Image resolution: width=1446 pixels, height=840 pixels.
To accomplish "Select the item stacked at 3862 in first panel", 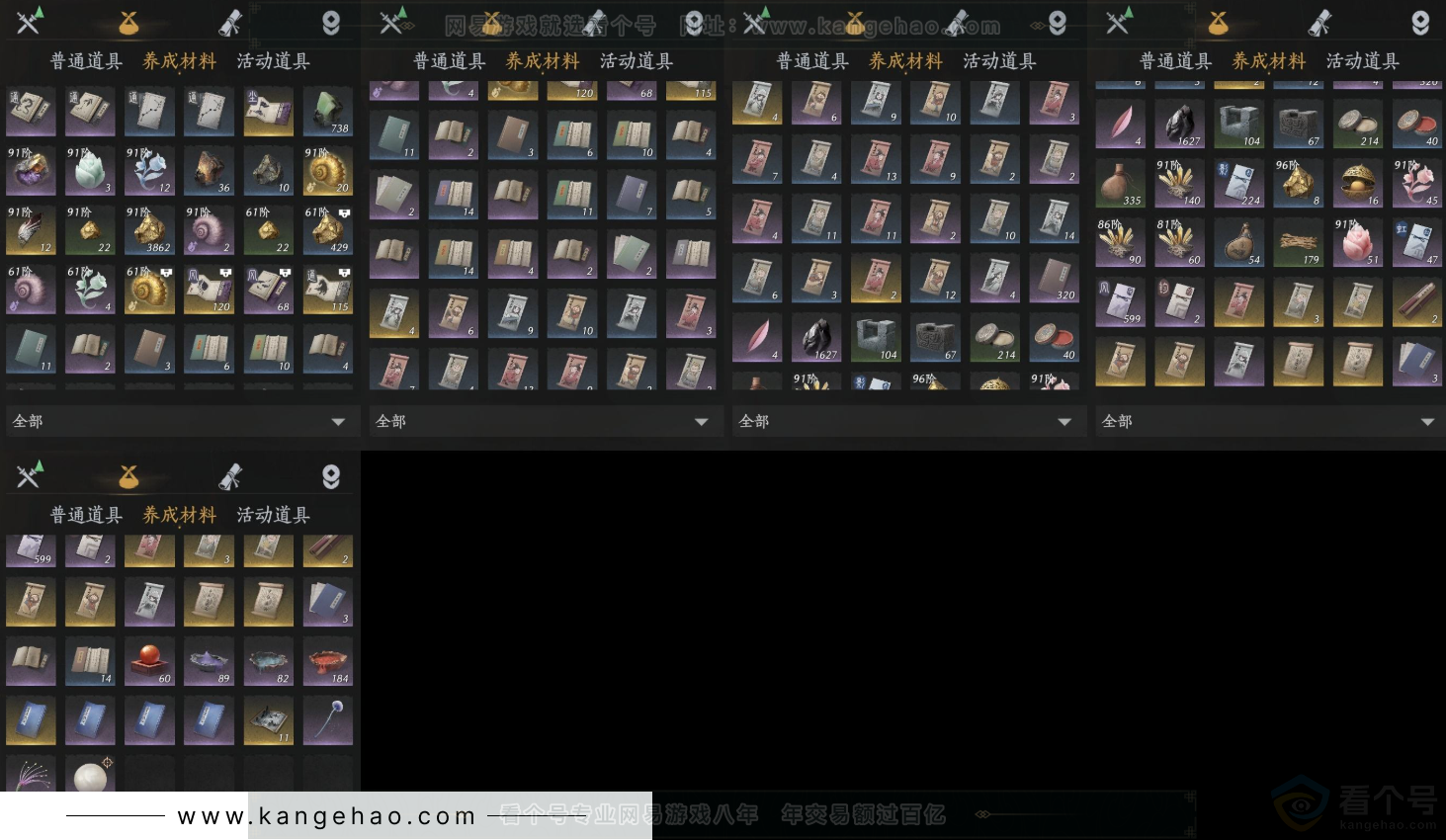I will tap(149, 230).
